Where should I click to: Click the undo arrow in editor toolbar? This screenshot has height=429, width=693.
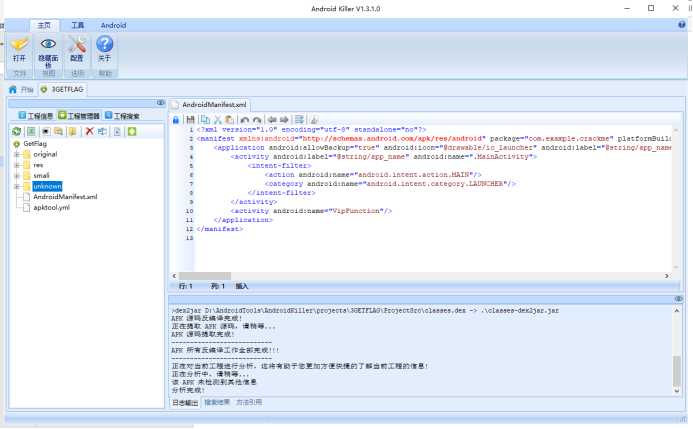tap(245, 120)
